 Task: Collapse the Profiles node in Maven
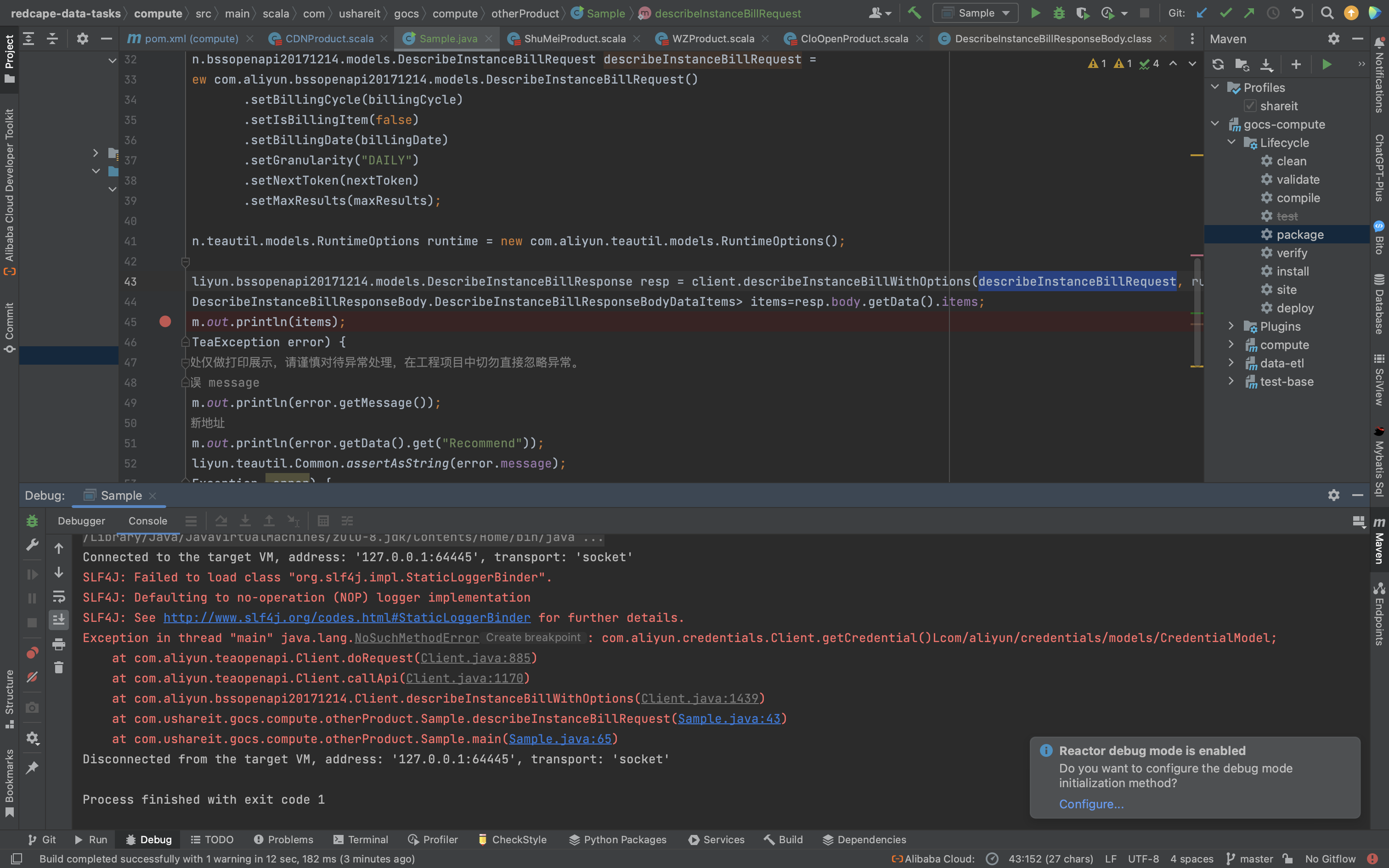[x=1215, y=87]
